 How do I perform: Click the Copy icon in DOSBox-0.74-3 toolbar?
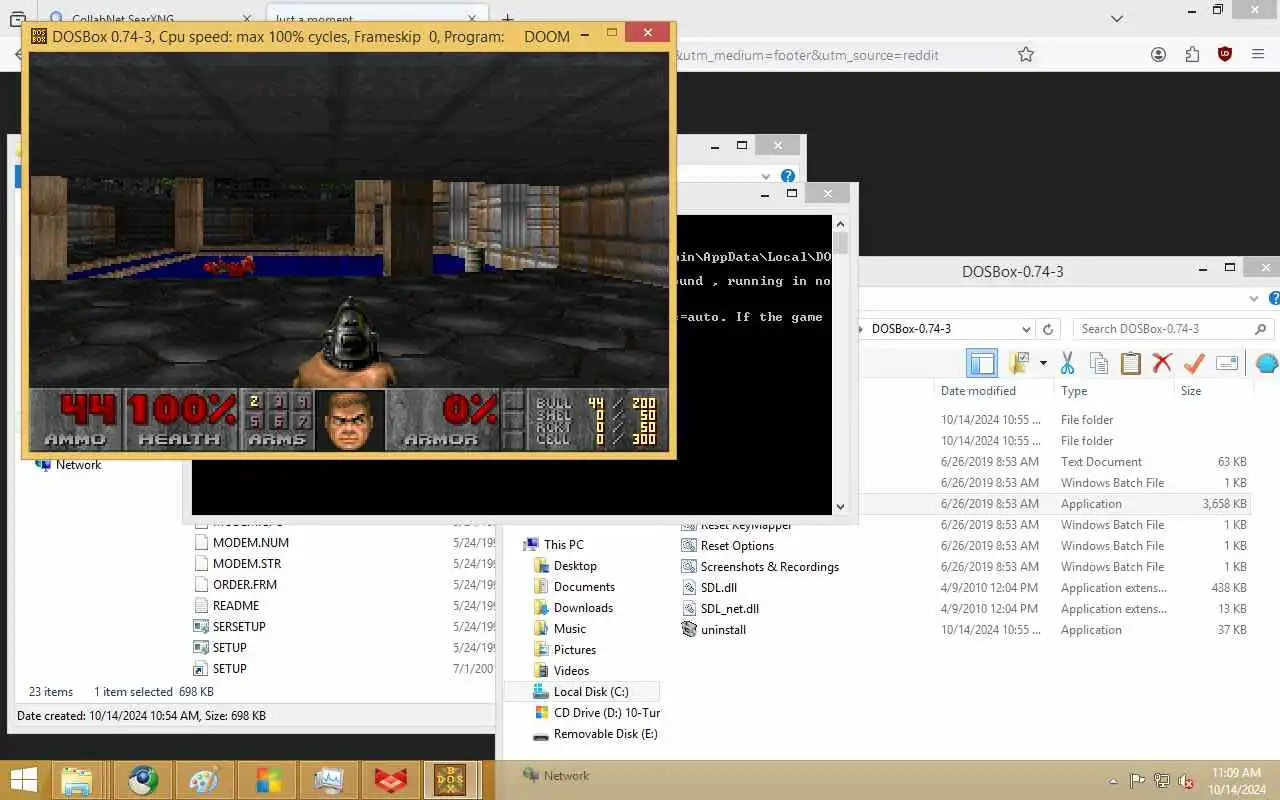click(1099, 363)
